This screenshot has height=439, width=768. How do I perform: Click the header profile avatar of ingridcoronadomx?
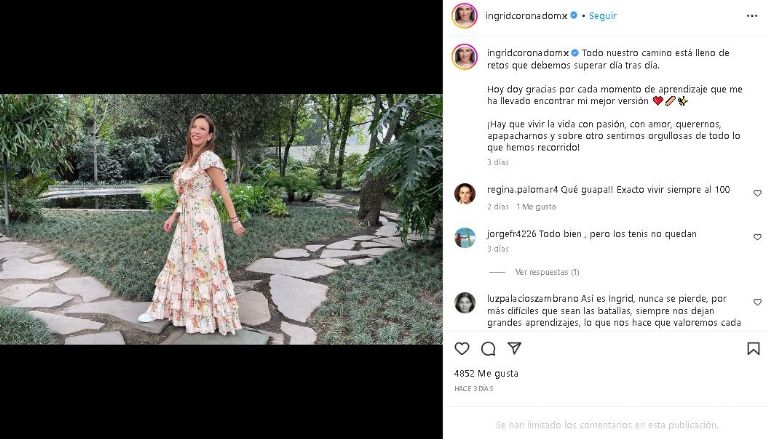coord(464,16)
